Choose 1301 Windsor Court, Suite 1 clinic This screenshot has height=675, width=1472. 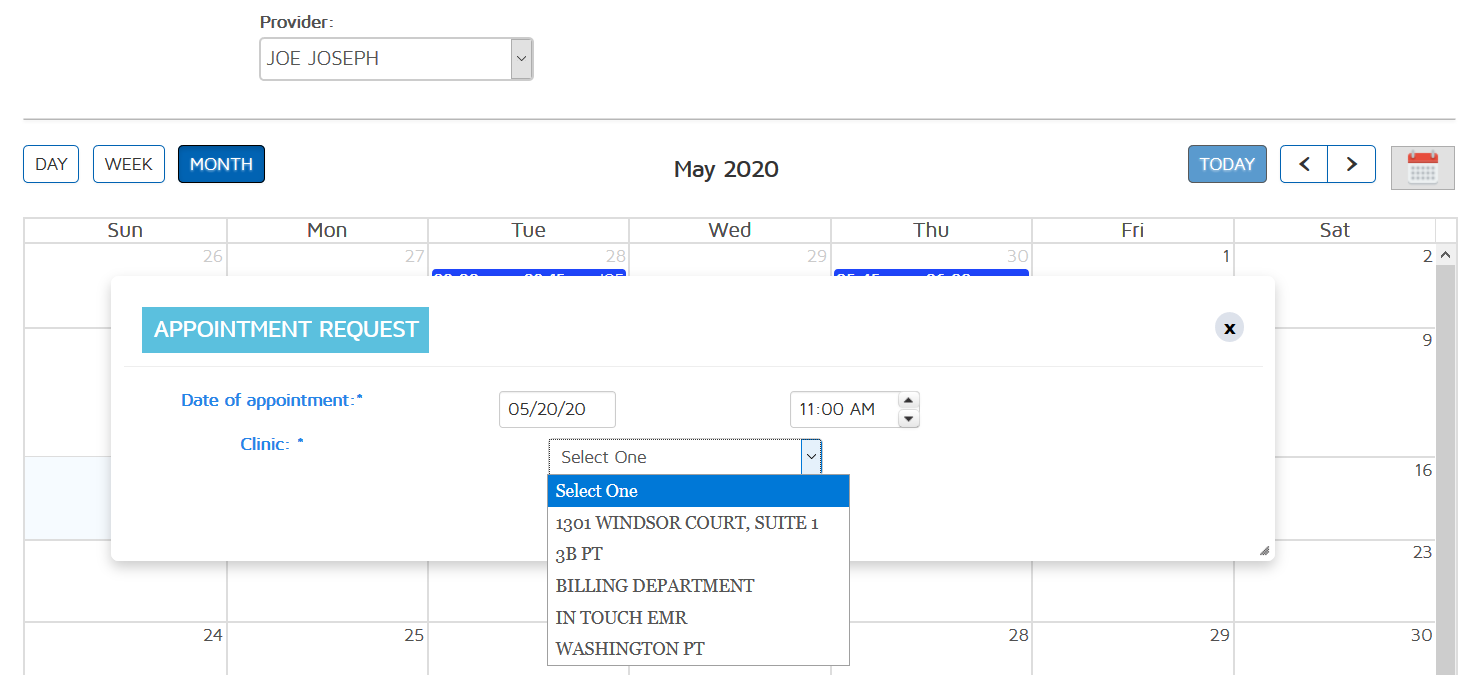point(687,523)
